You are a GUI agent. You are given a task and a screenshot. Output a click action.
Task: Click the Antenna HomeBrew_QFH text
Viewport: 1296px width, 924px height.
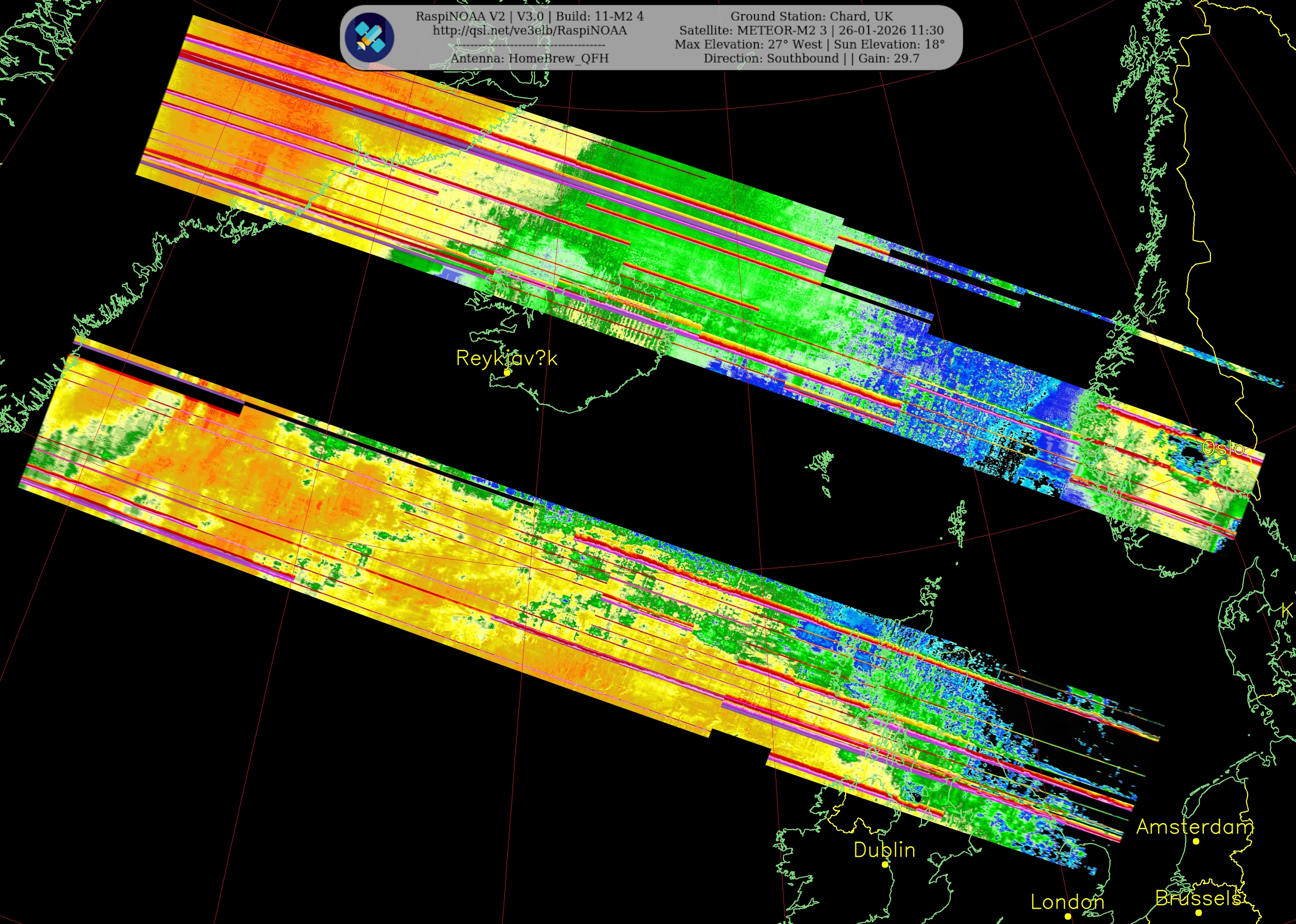click(529, 58)
